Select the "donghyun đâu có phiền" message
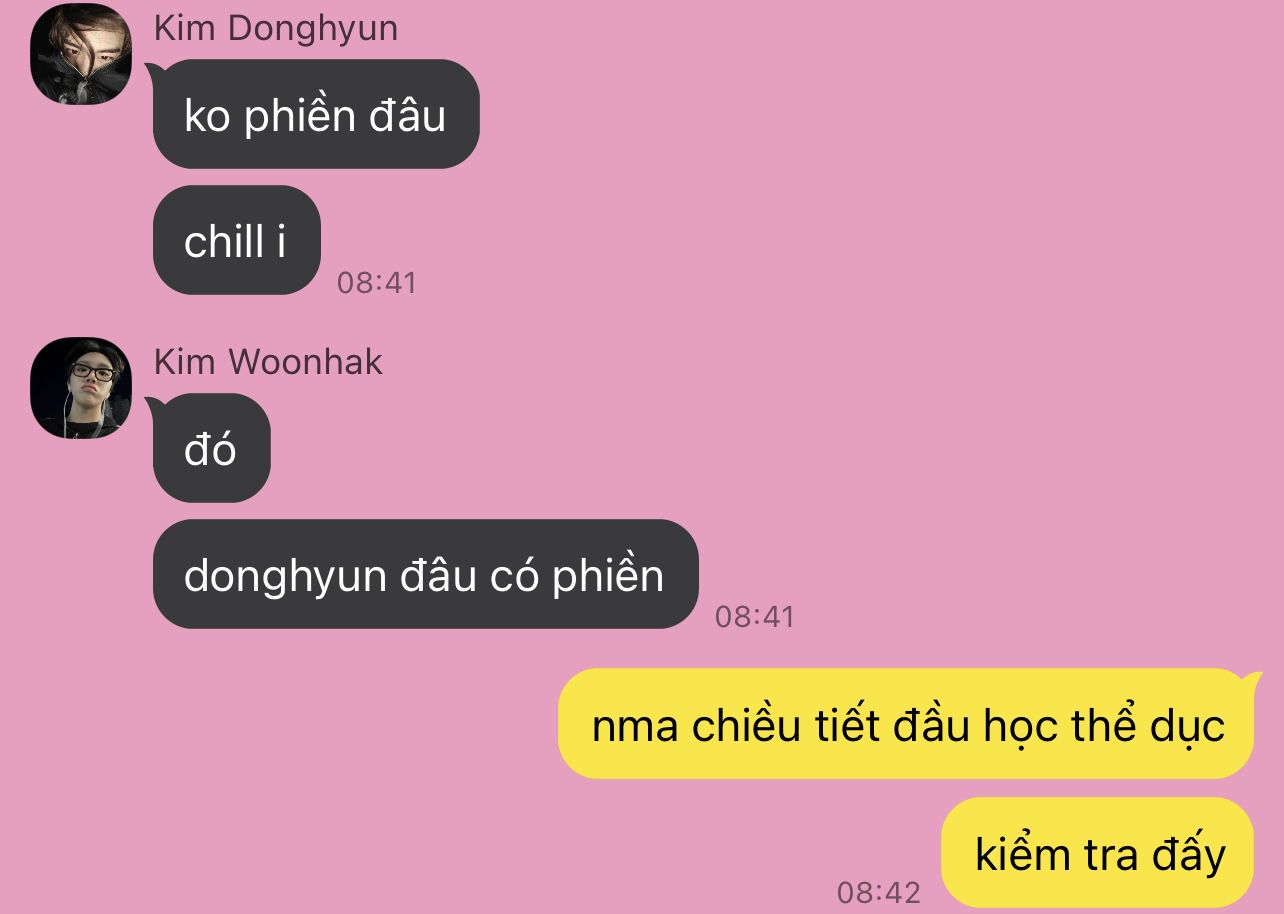This screenshot has height=914, width=1284. (425, 574)
